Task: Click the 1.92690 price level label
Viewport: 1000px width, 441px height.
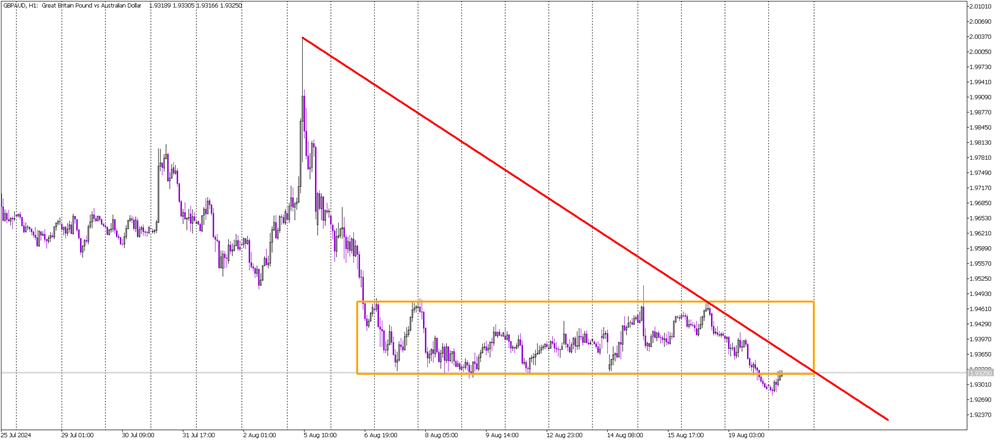Action: (x=982, y=400)
